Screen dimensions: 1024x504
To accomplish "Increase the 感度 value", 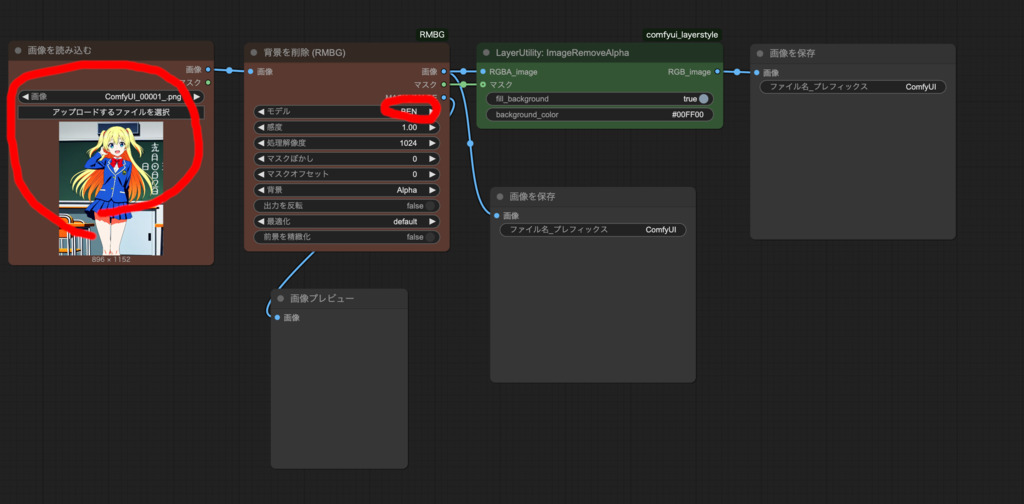I will click(432, 127).
